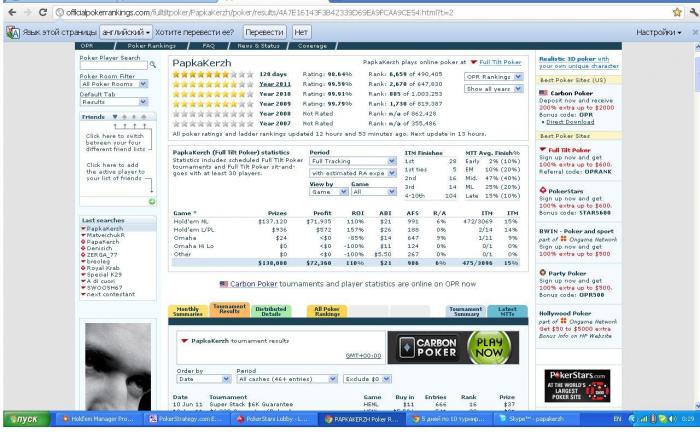Screen dimensions: 700x438
Task: Click PokerStars icon next to ZERGA_77
Action: click(83, 255)
